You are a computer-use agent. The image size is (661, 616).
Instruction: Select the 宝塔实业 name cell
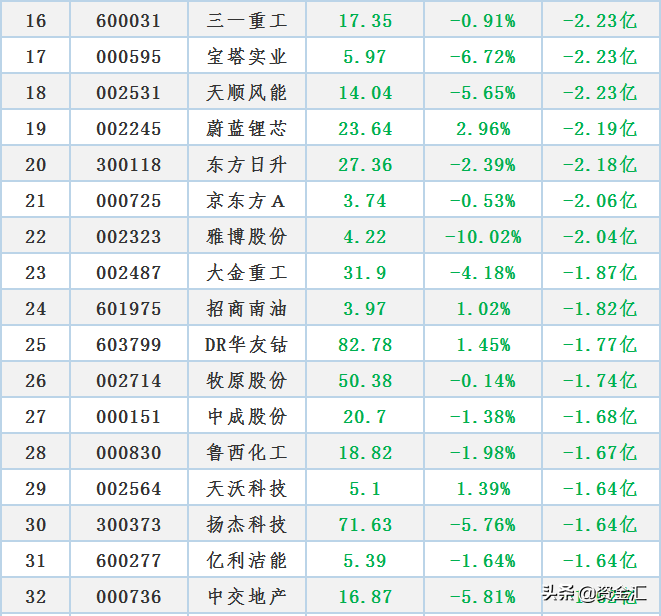tap(247, 56)
